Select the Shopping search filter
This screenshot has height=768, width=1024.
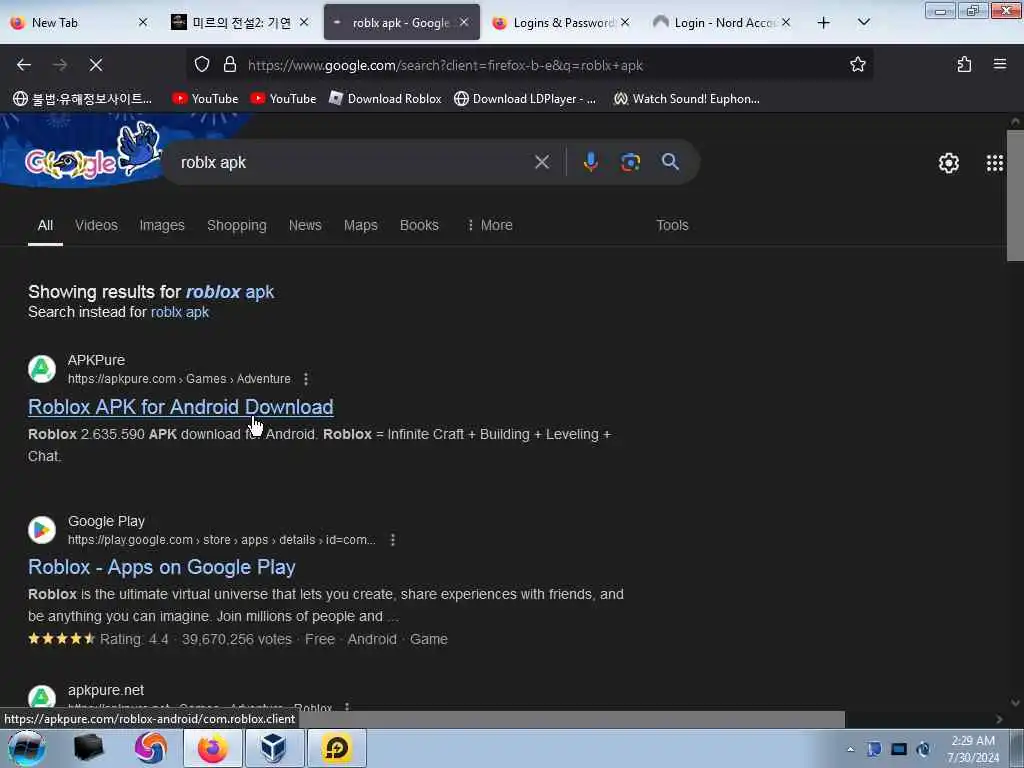tap(236, 225)
